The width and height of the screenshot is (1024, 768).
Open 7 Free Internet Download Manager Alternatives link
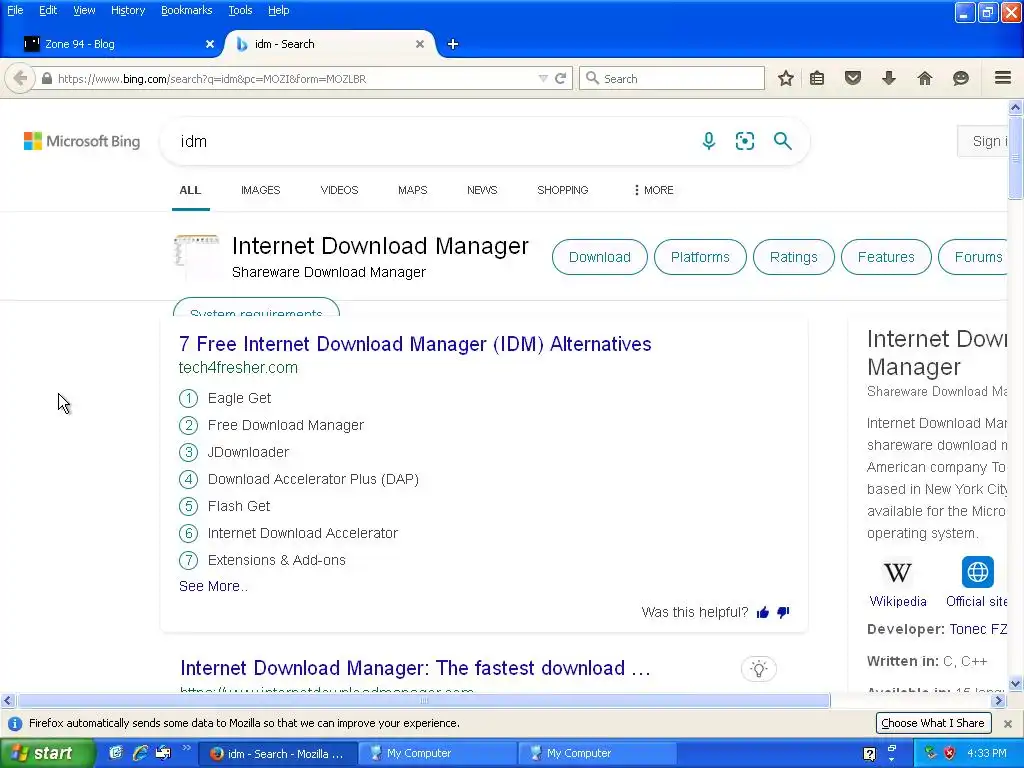(x=415, y=344)
